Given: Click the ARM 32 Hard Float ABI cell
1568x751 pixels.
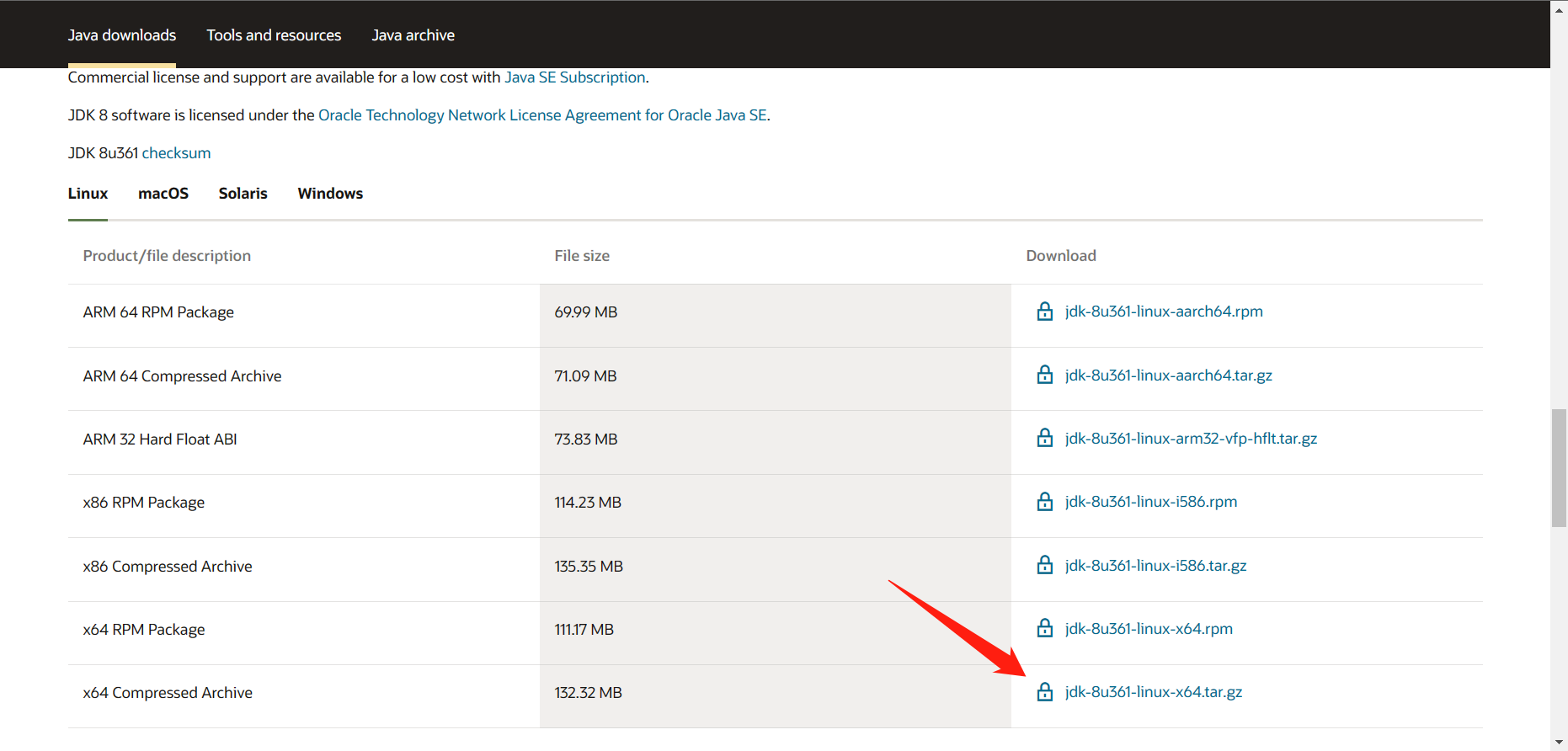Looking at the screenshot, I should (x=304, y=443).
